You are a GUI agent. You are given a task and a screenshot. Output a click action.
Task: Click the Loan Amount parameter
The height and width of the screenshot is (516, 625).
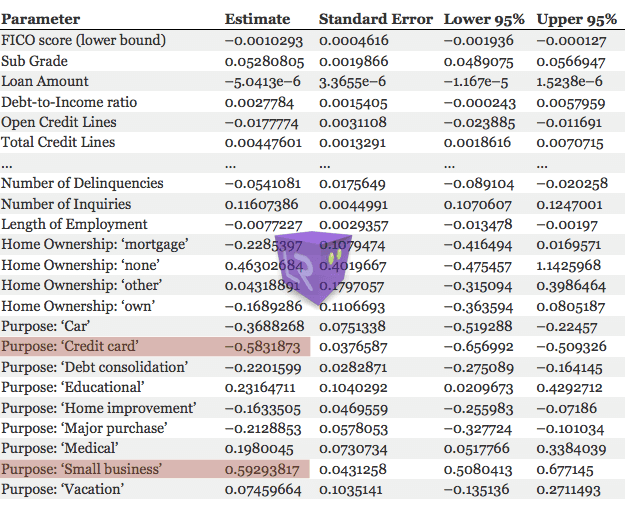[44, 81]
